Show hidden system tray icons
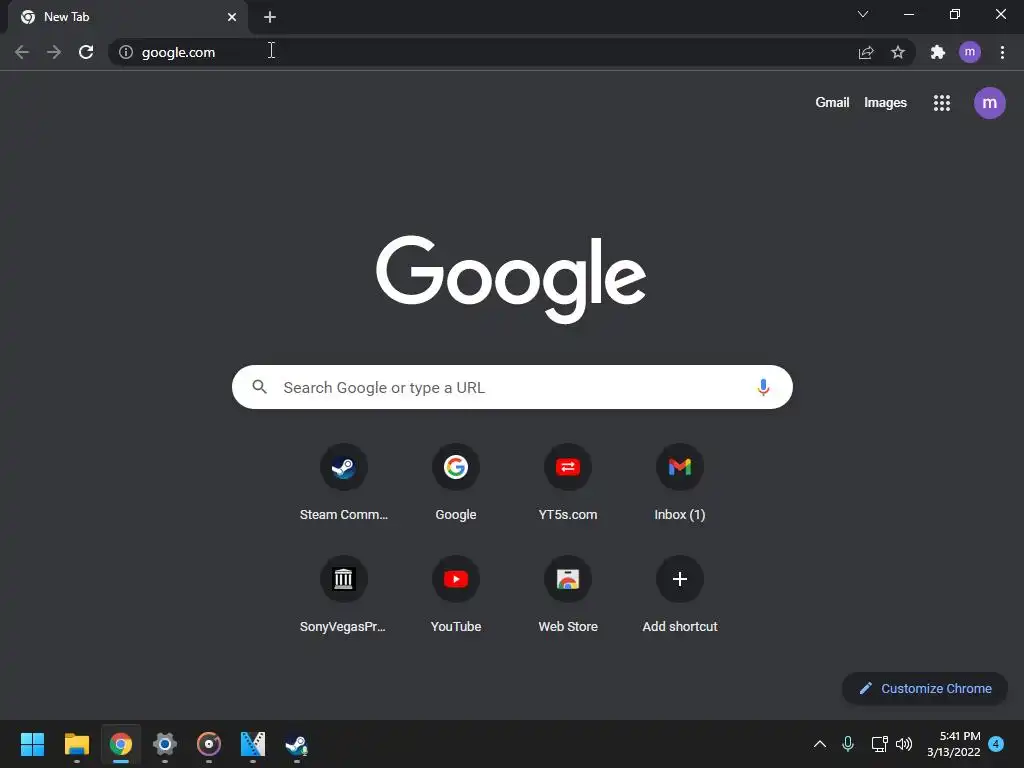This screenshot has width=1024, height=768. (820, 744)
